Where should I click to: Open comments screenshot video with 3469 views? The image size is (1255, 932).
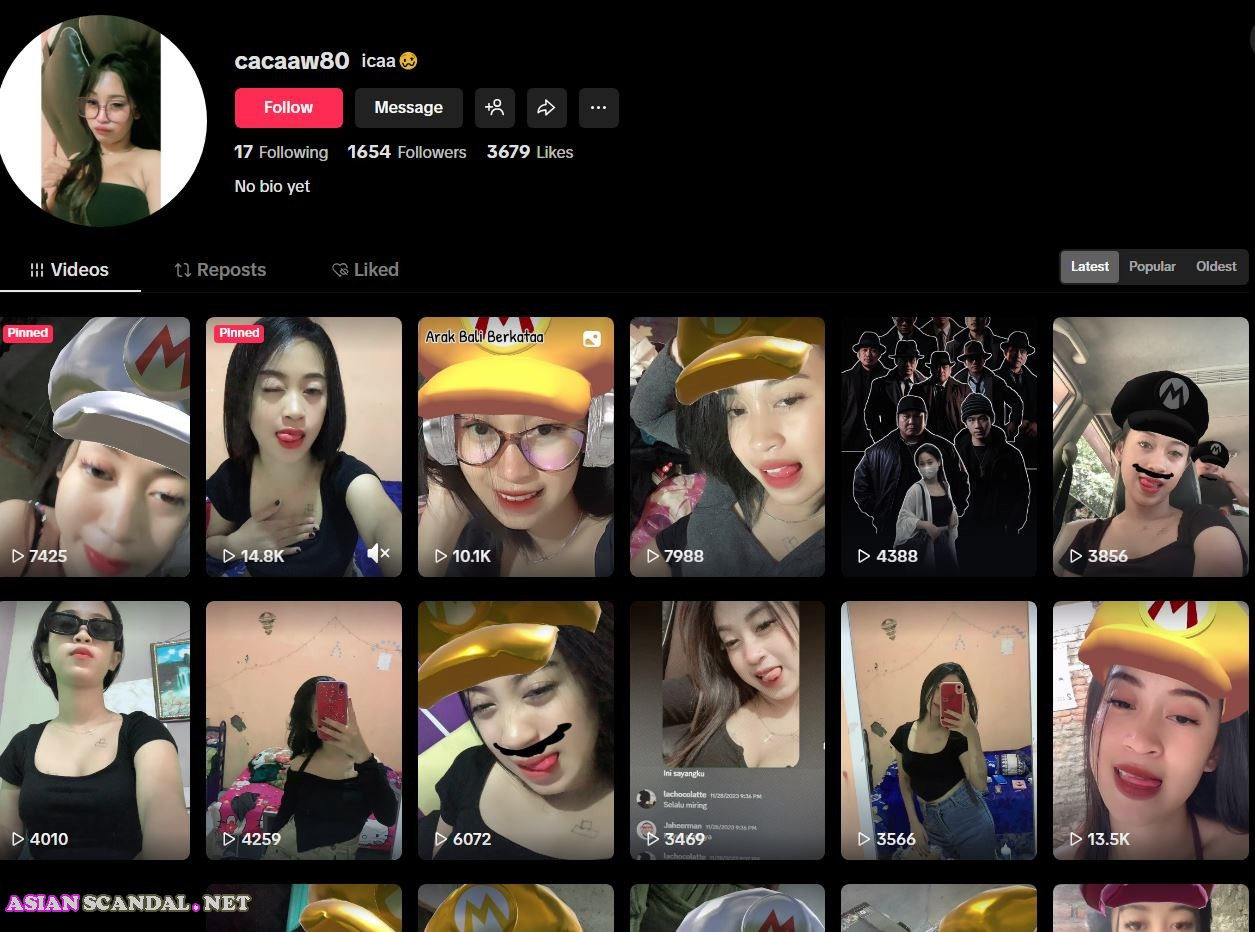(x=727, y=730)
